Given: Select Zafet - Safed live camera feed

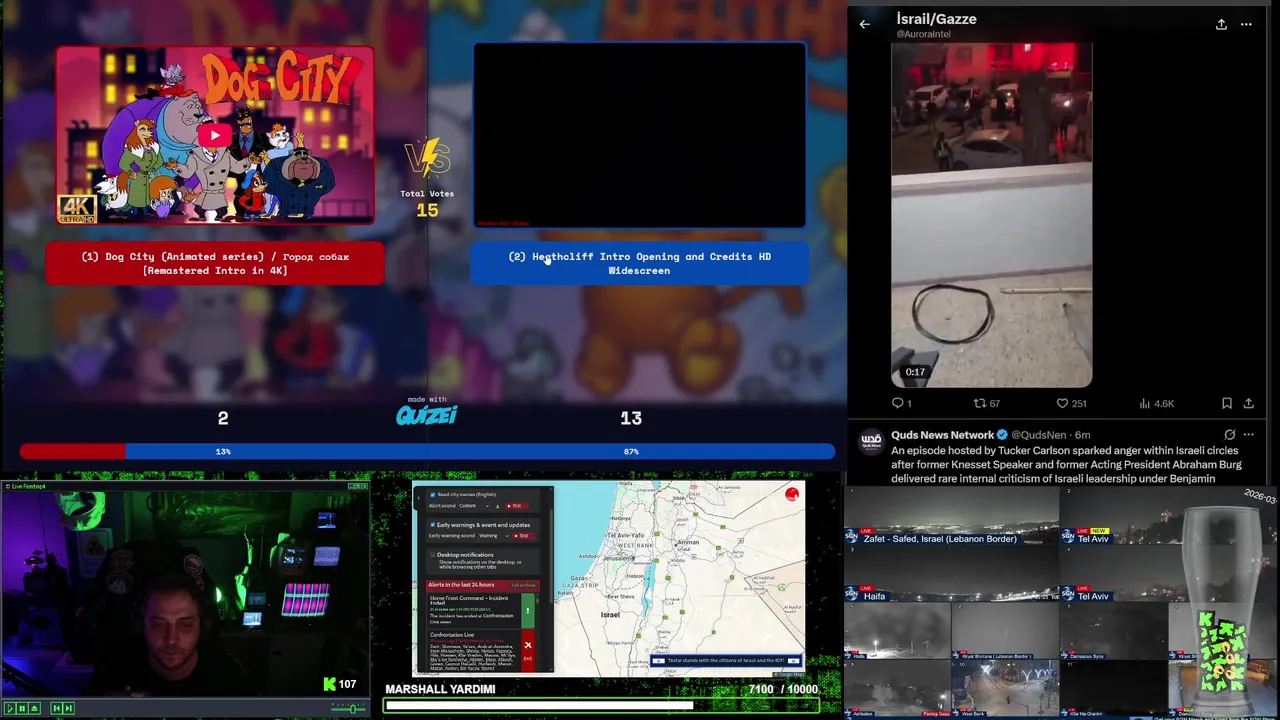Looking at the screenshot, I should 951,516.
